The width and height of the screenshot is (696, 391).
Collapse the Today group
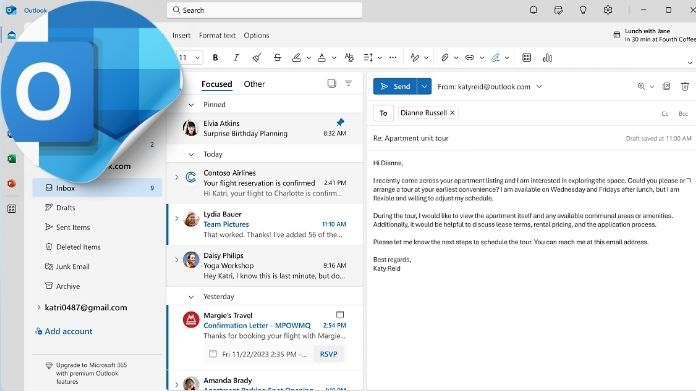191,154
